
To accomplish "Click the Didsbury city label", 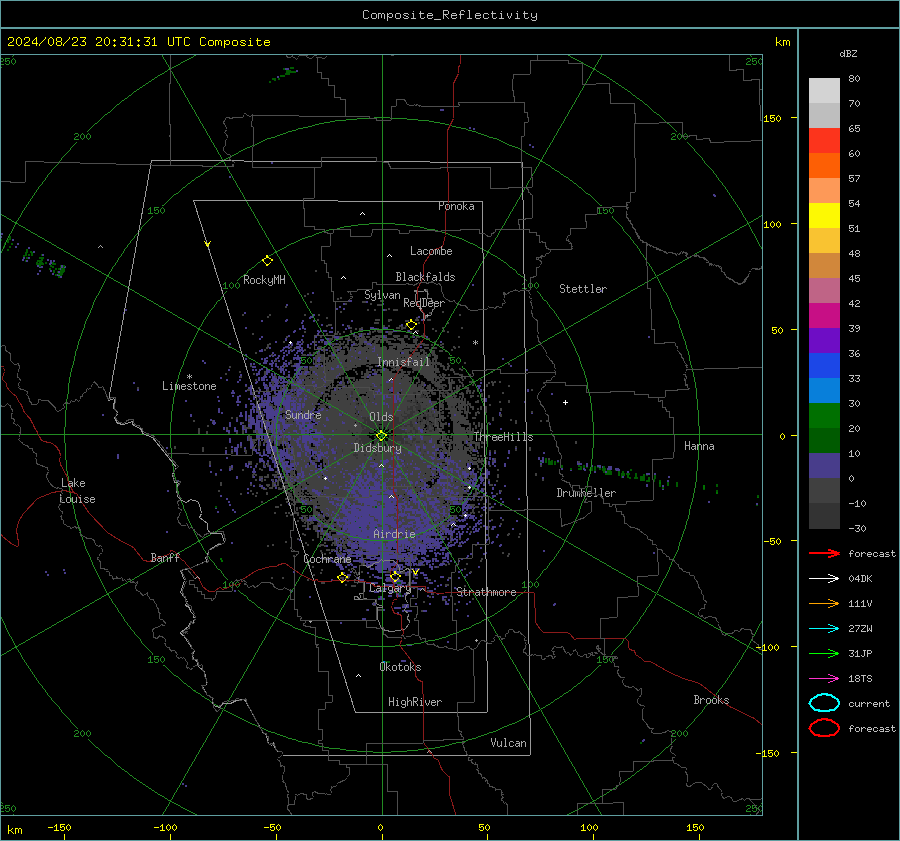I will point(377,448).
